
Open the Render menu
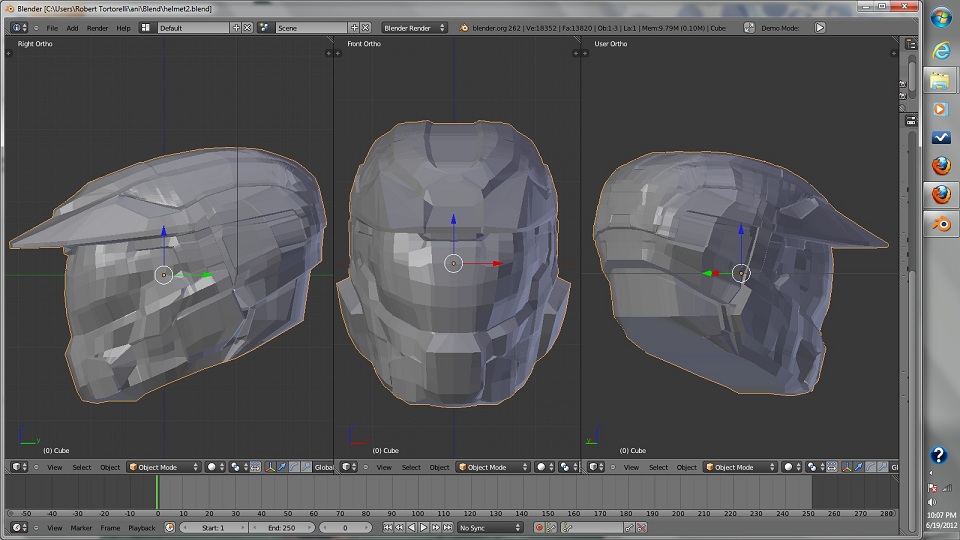coord(97,28)
